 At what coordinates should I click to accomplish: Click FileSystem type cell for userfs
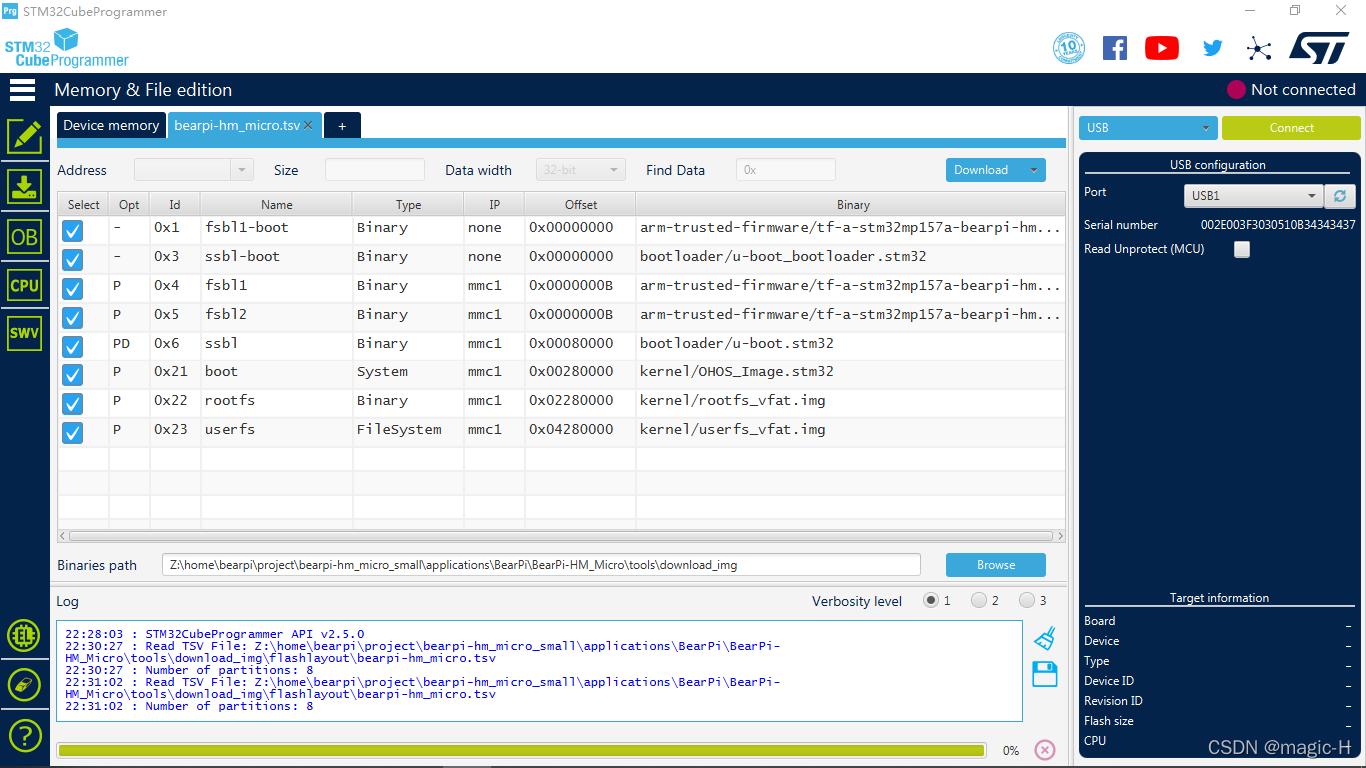(x=399, y=430)
